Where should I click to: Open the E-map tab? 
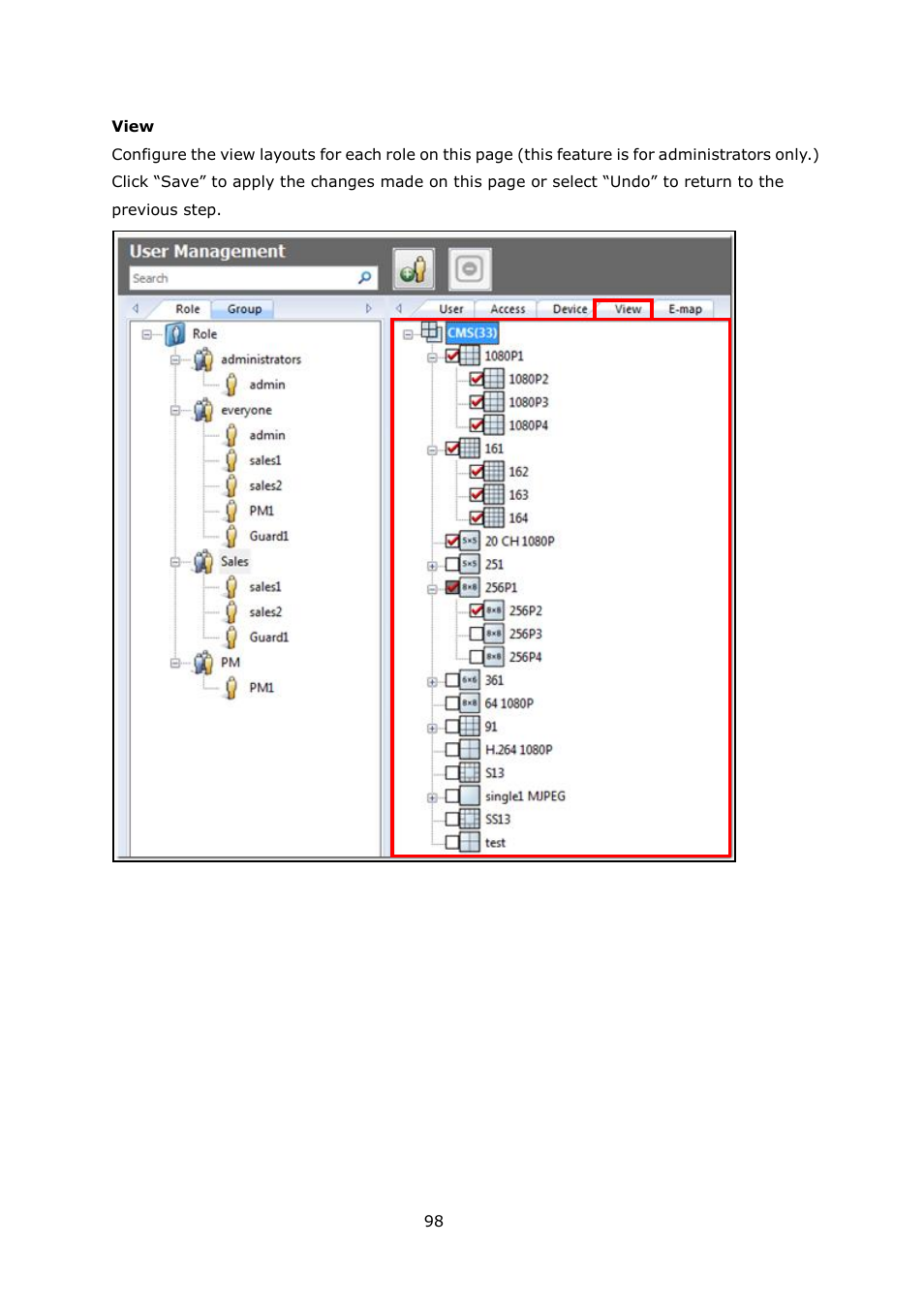click(685, 309)
